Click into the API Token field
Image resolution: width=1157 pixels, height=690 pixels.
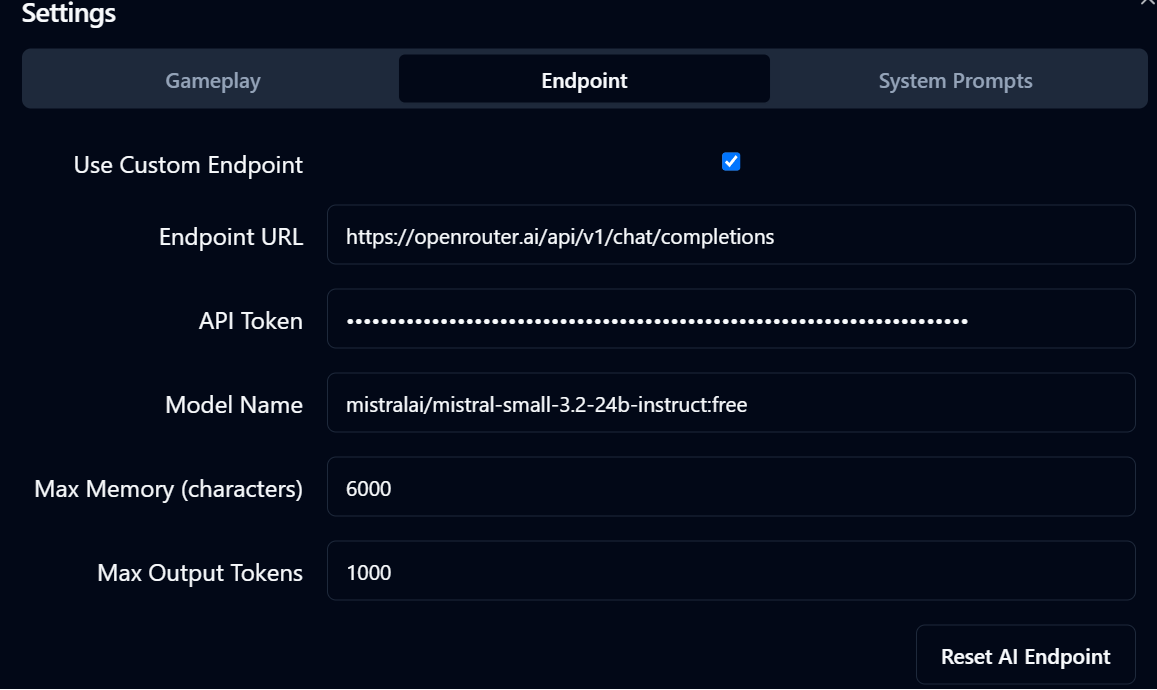tap(731, 321)
